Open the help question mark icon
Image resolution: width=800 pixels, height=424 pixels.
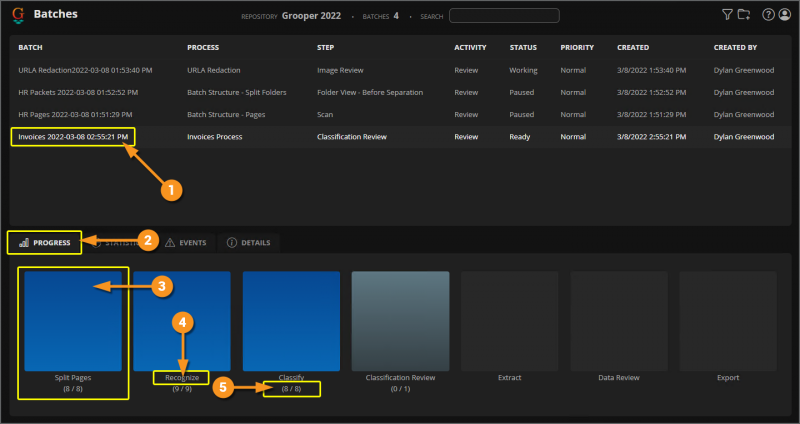(x=768, y=15)
